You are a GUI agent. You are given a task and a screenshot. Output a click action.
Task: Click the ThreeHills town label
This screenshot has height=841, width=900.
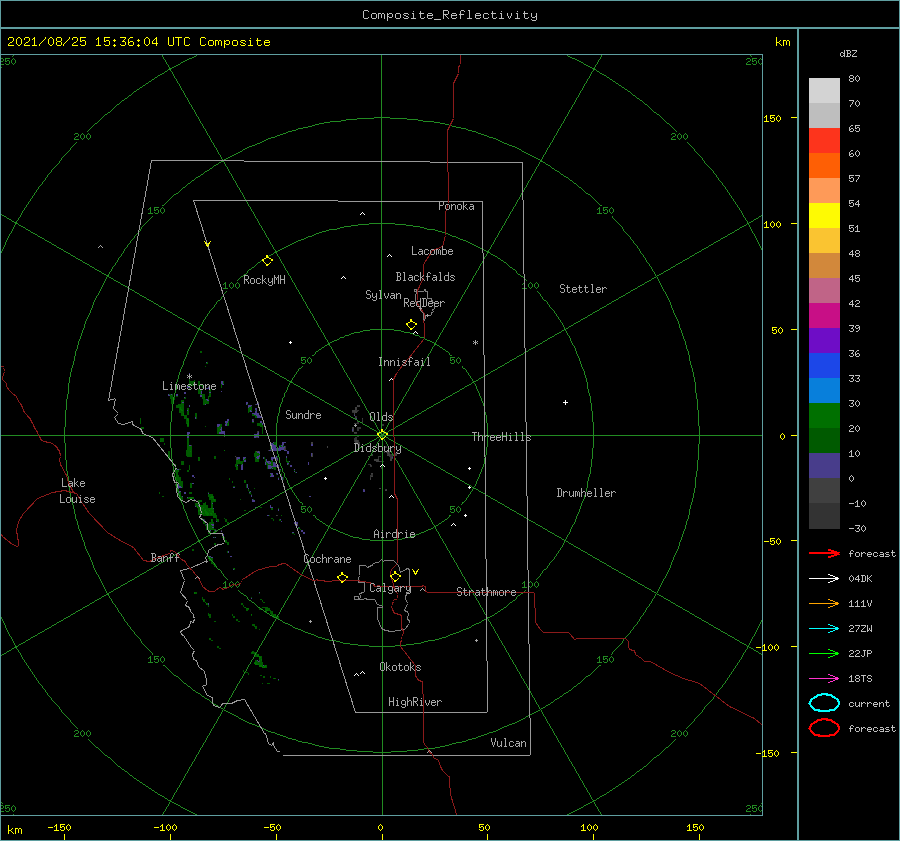(501, 437)
